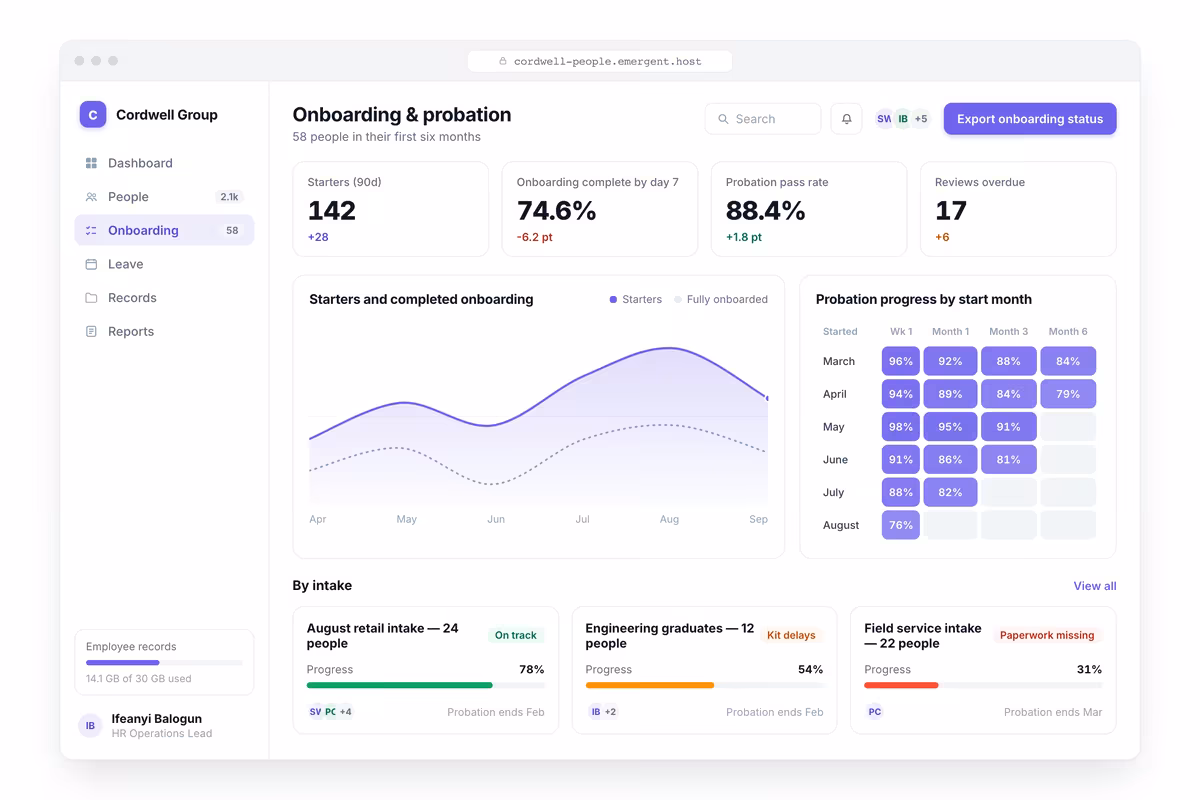Click the March Month 6 84% cell

pos(1068,361)
